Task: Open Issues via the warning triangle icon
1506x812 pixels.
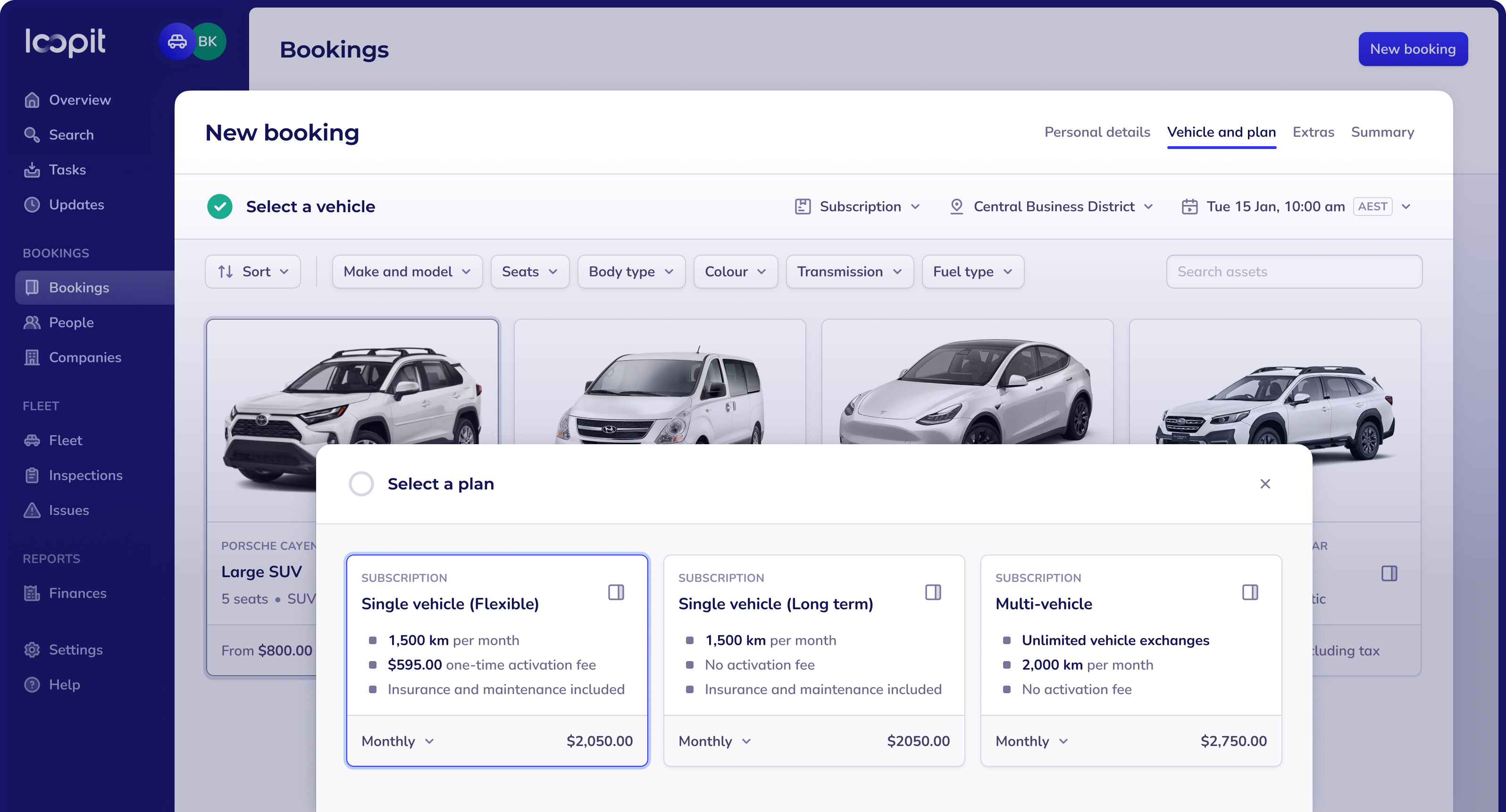Action: click(x=32, y=510)
